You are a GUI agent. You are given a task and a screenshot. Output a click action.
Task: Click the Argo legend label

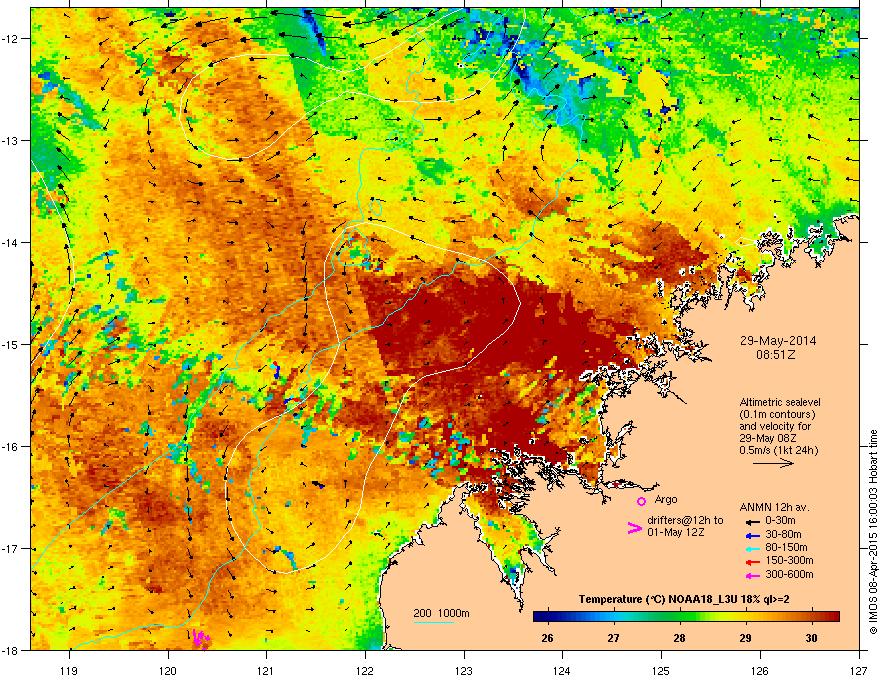coord(666,500)
